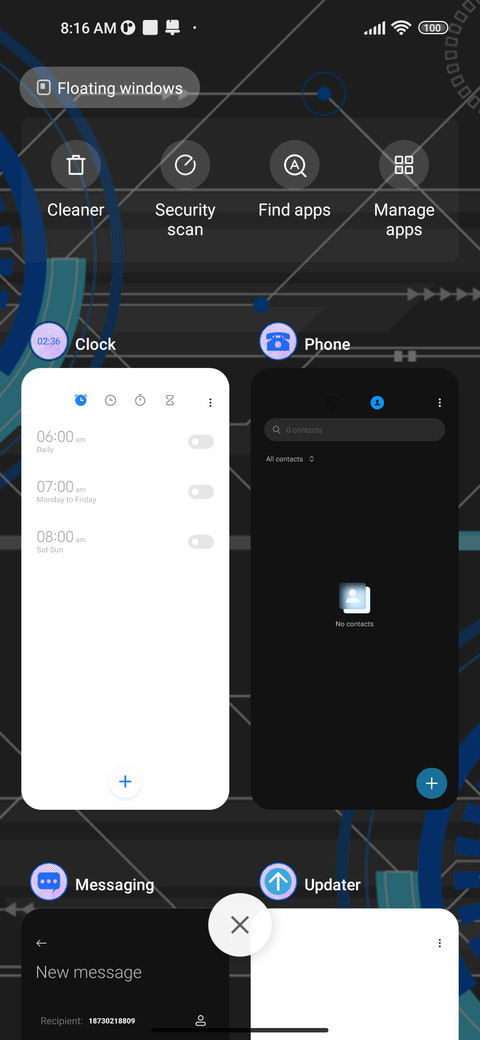
Task: Add new contact in Phone card
Action: click(432, 783)
